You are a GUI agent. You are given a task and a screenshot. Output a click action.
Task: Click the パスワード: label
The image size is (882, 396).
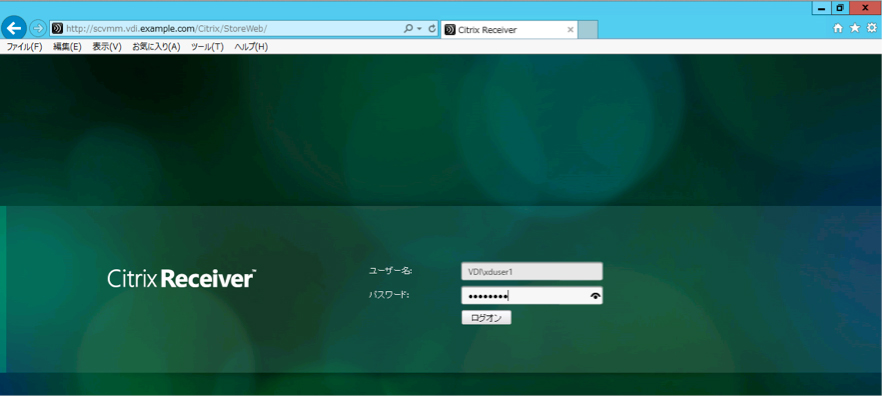(389, 294)
